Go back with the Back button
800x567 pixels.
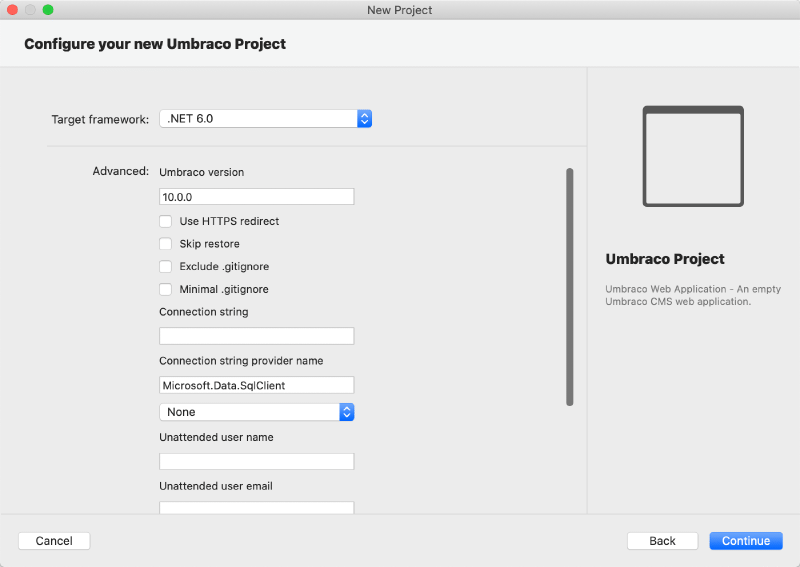[662, 541]
